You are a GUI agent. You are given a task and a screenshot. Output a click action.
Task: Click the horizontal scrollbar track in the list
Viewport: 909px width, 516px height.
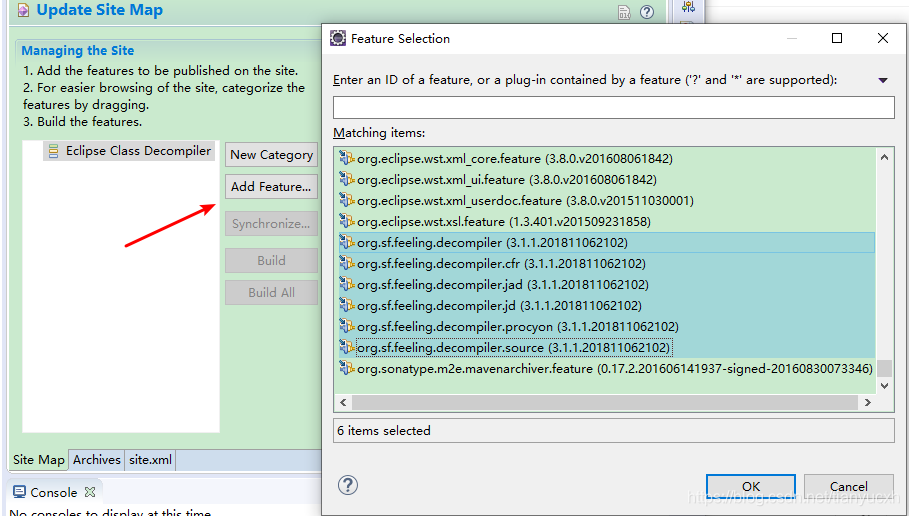(605, 402)
